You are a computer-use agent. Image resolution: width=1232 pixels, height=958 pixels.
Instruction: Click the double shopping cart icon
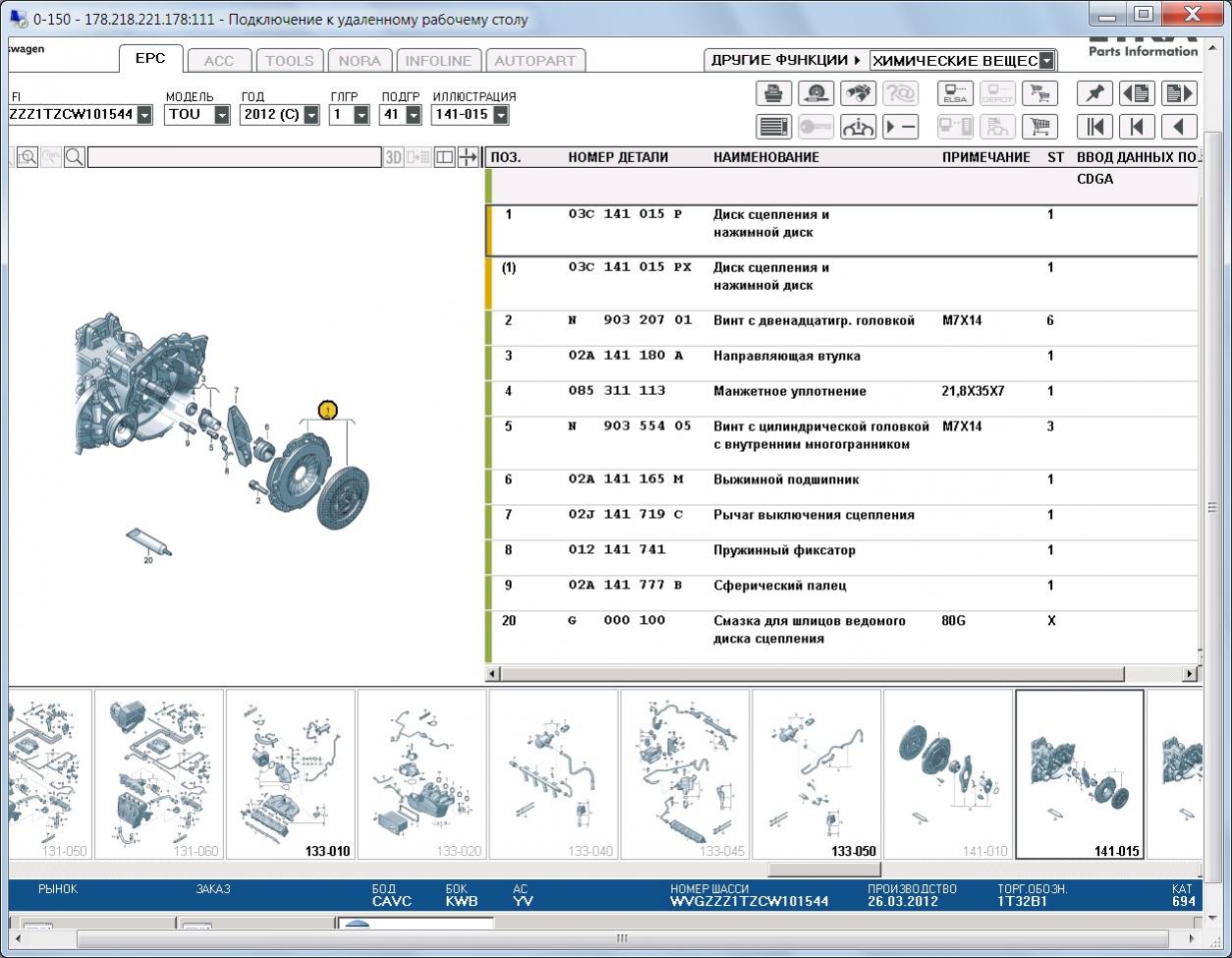coord(1039,93)
